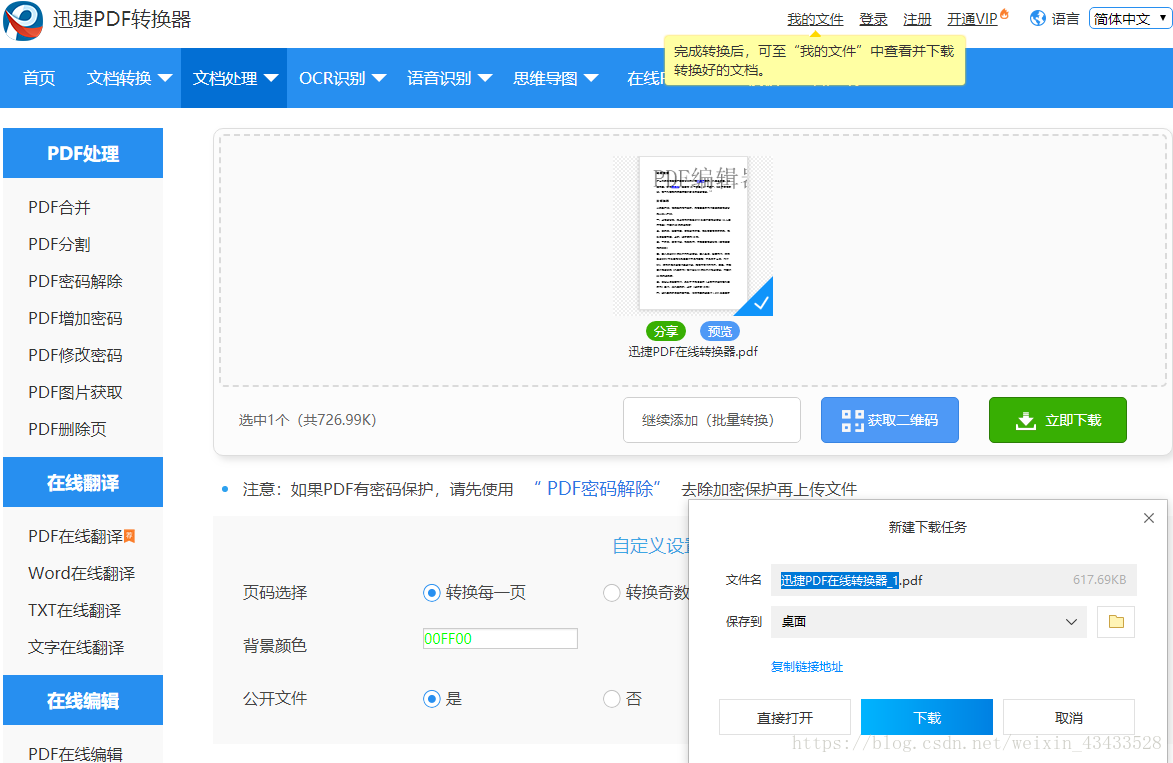Open the folder browse icon in download dialog
The height and width of the screenshot is (763, 1173).
(1115, 622)
